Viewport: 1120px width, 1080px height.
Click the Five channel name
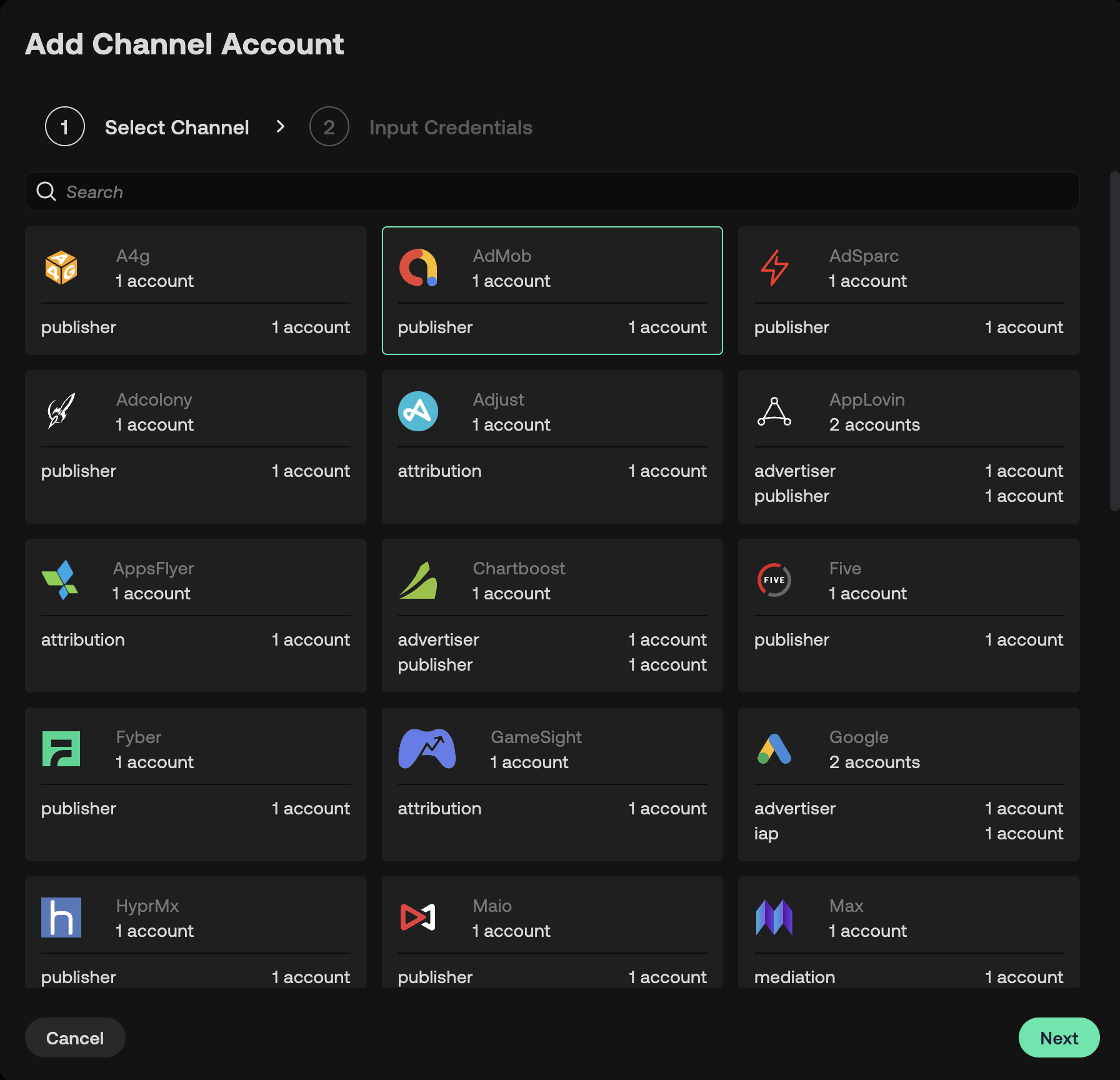[x=845, y=568]
